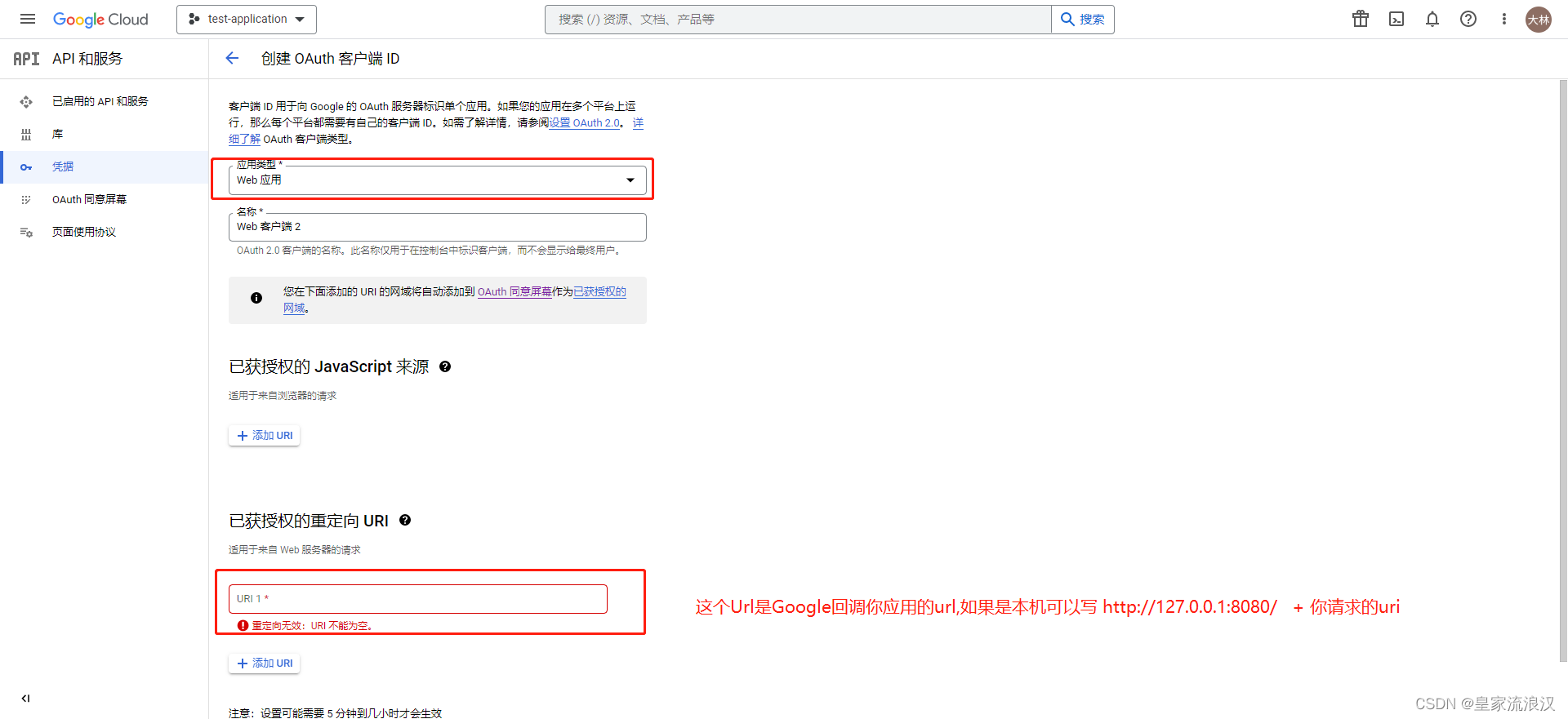The height and width of the screenshot is (719, 1568).
Task: Open the 库 library sidebar item
Action: [x=57, y=134]
